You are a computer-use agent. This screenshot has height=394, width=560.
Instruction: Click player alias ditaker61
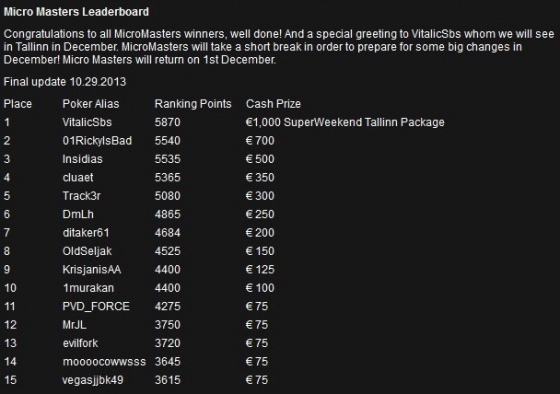point(86,233)
